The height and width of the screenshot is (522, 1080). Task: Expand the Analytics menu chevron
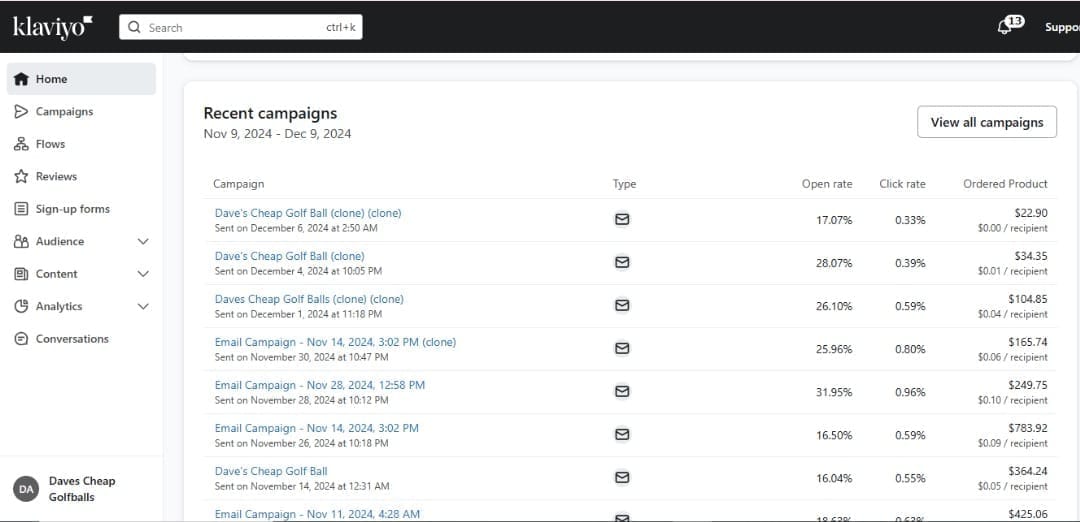tap(143, 306)
